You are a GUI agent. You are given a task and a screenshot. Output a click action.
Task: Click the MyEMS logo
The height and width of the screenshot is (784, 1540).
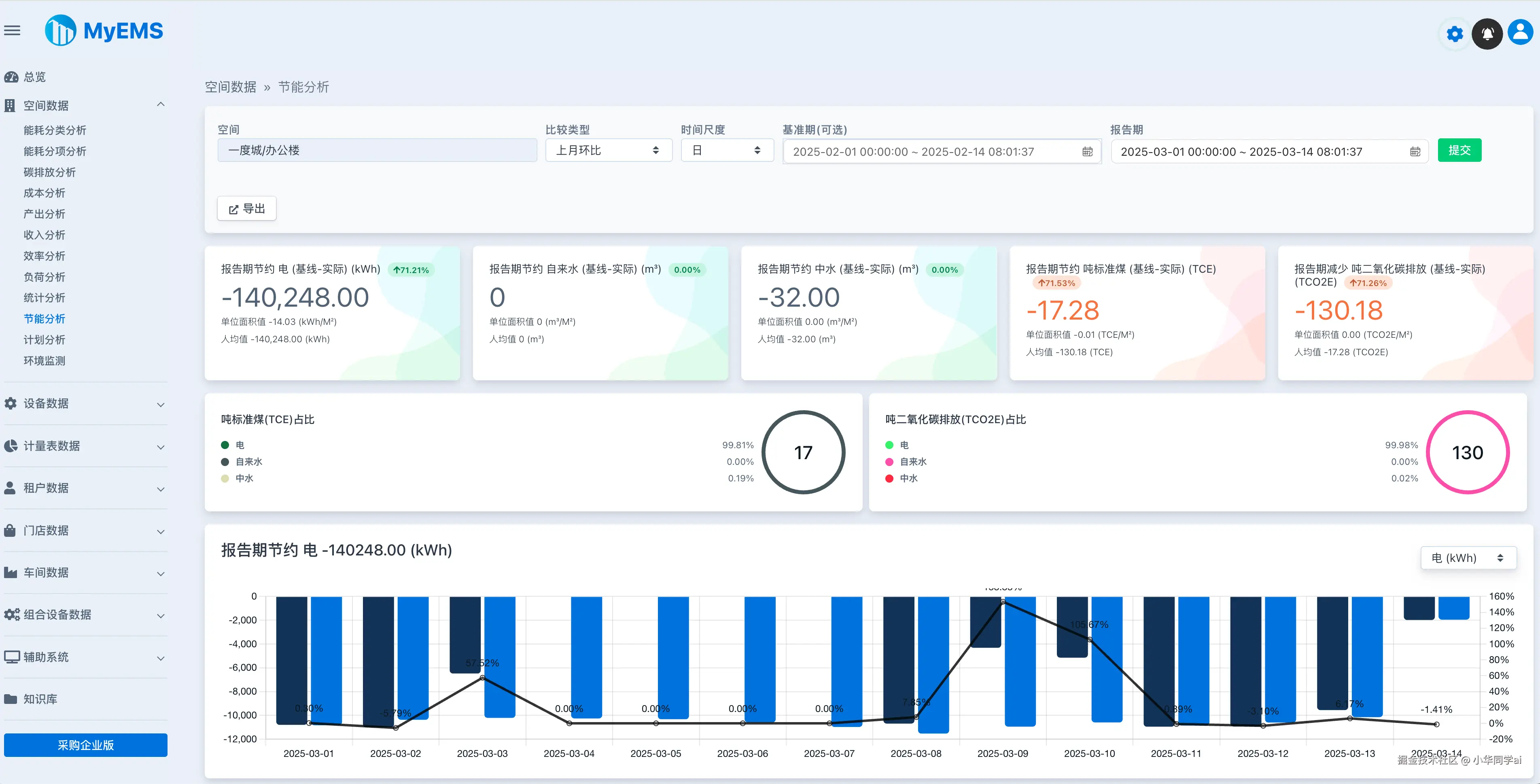click(x=104, y=30)
